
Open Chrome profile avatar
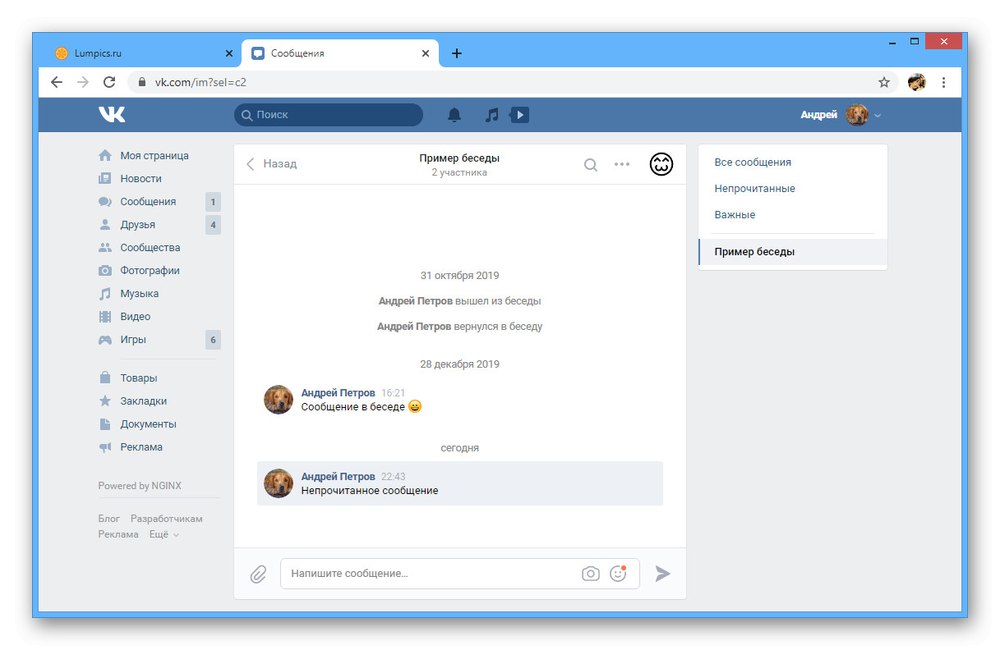click(916, 82)
